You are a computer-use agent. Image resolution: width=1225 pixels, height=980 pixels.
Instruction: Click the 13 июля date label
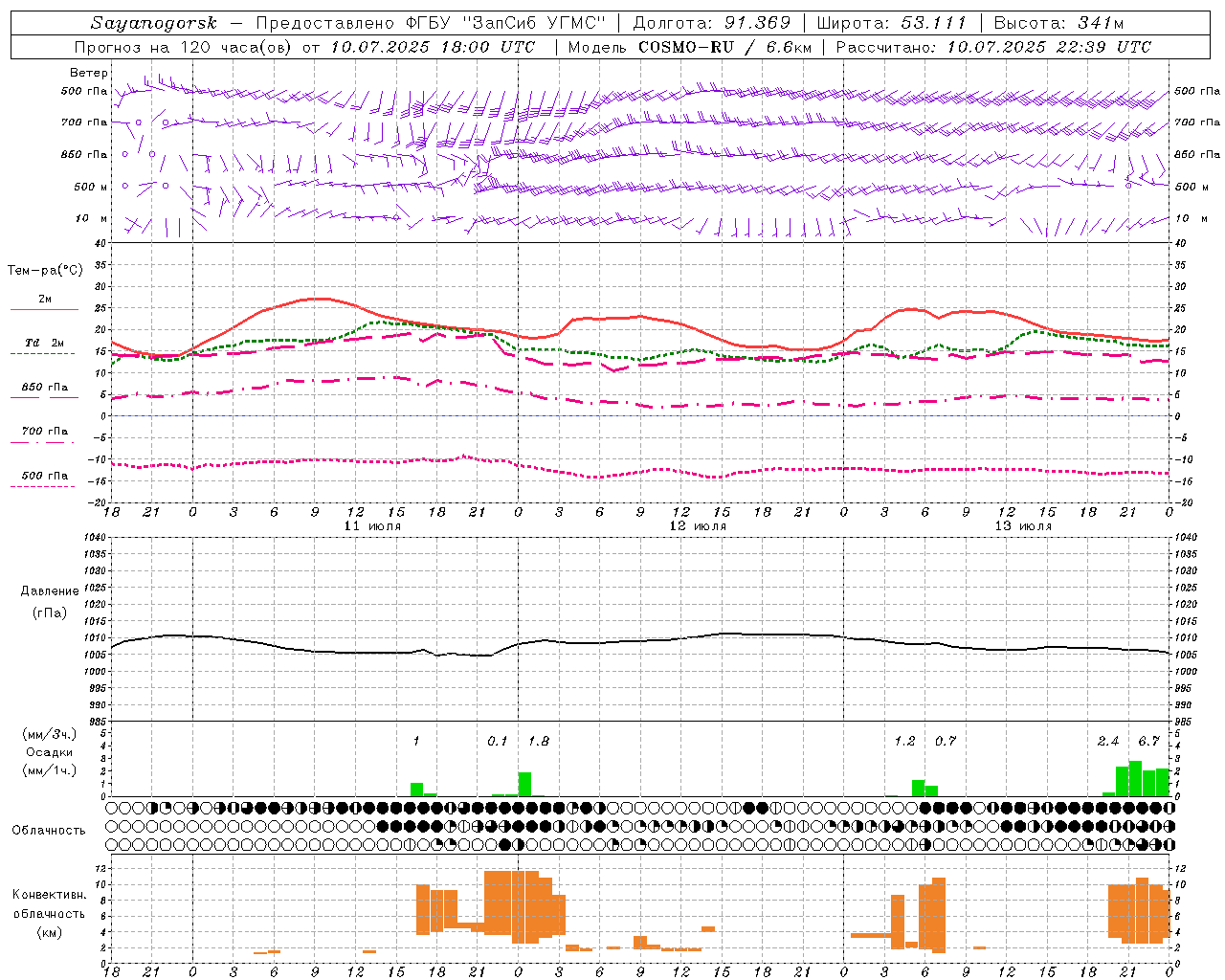coord(1023,526)
